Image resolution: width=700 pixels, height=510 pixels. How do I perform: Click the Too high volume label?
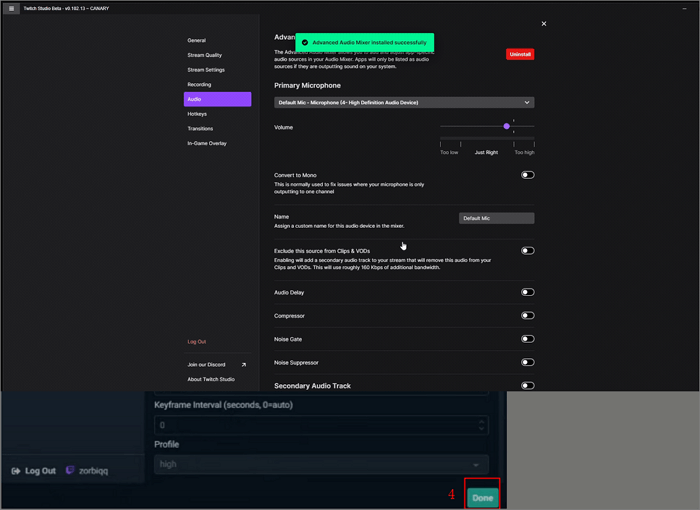tap(524, 153)
